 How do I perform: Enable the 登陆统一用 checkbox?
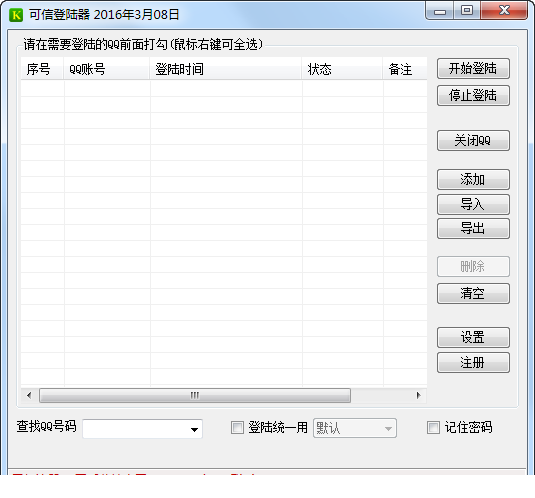pos(237,427)
